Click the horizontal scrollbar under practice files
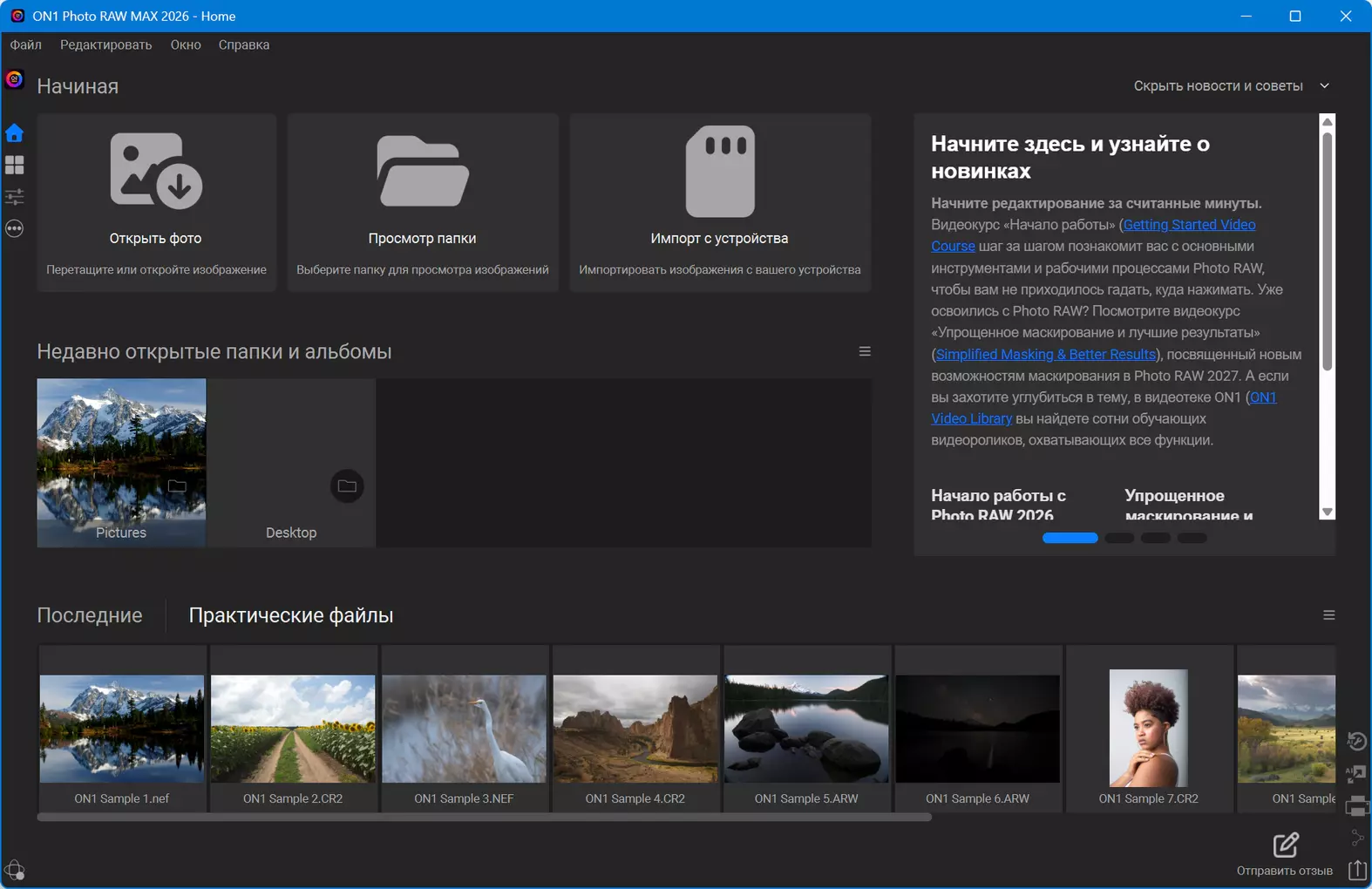The height and width of the screenshot is (889, 1372). pos(485,818)
